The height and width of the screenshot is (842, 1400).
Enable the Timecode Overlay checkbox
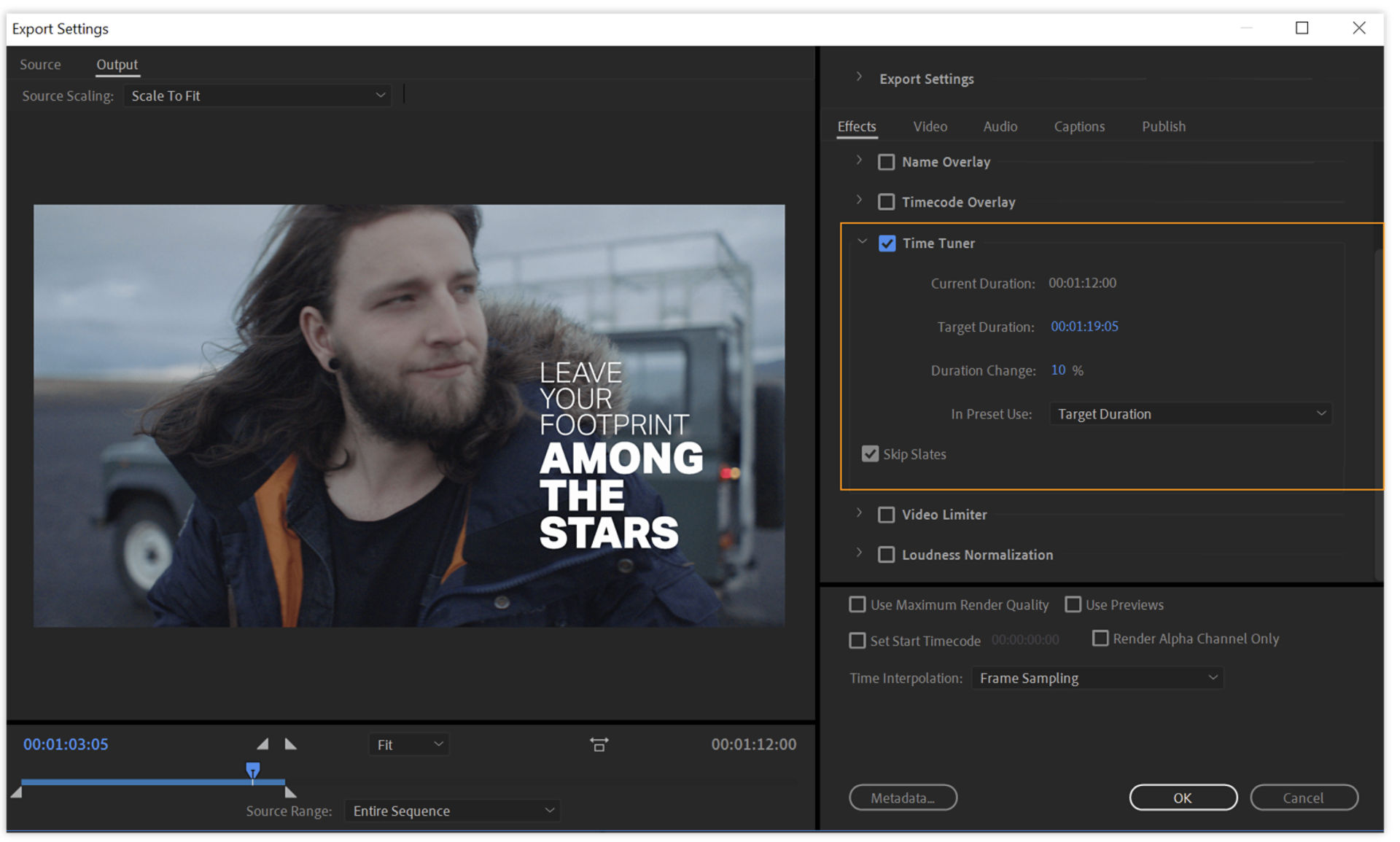coord(886,202)
